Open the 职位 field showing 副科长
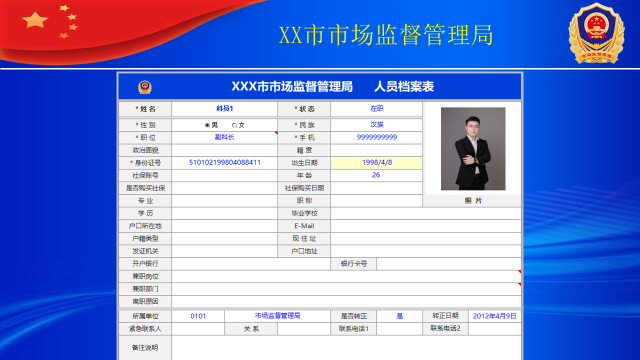 (x=224, y=138)
